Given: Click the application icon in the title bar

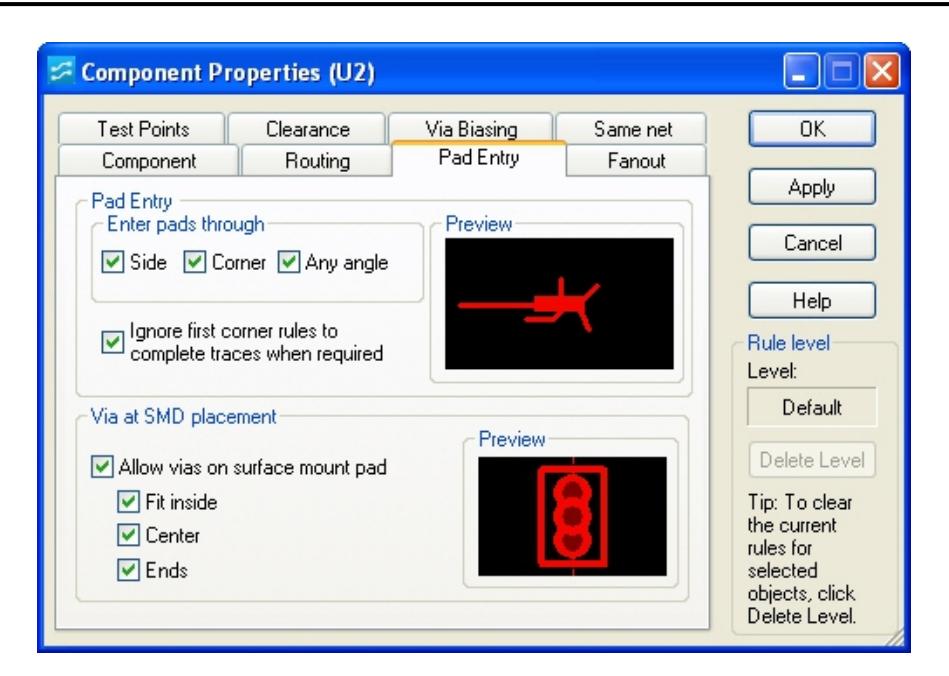Looking at the screenshot, I should click(62, 72).
